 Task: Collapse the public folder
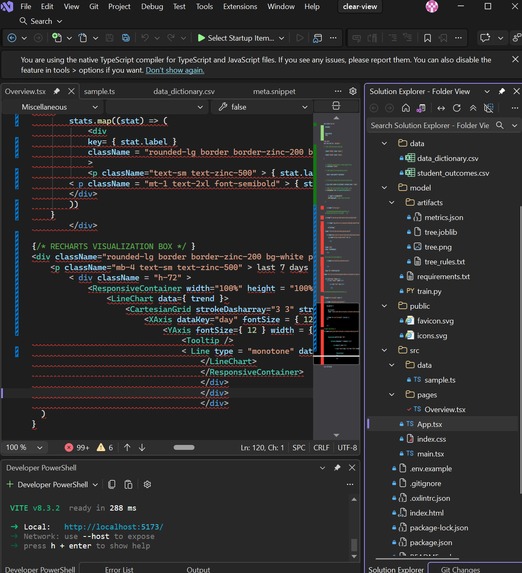[384, 306]
